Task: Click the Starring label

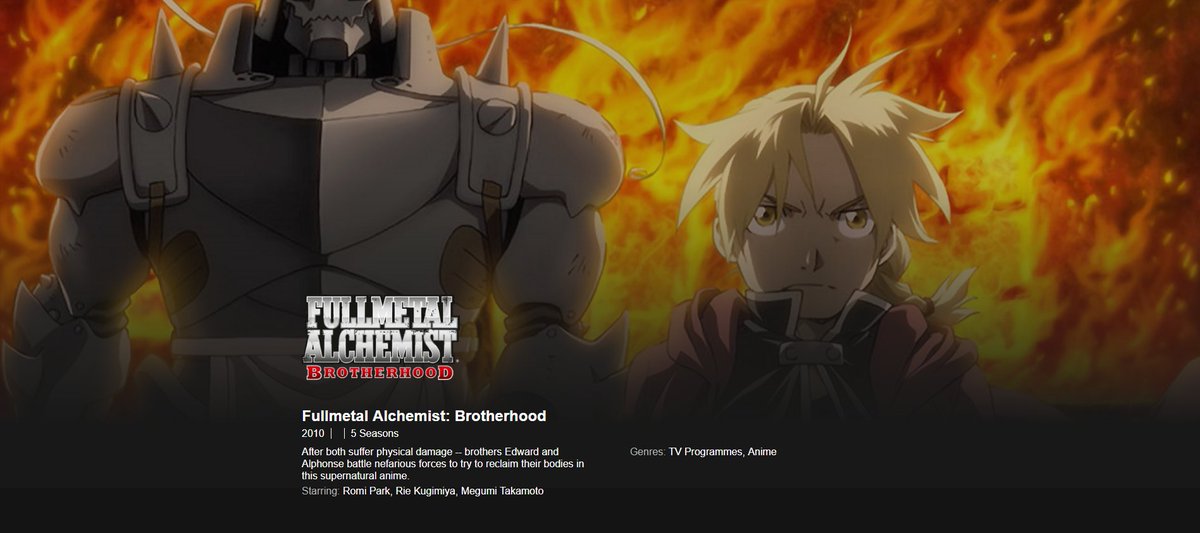Action: [x=320, y=491]
